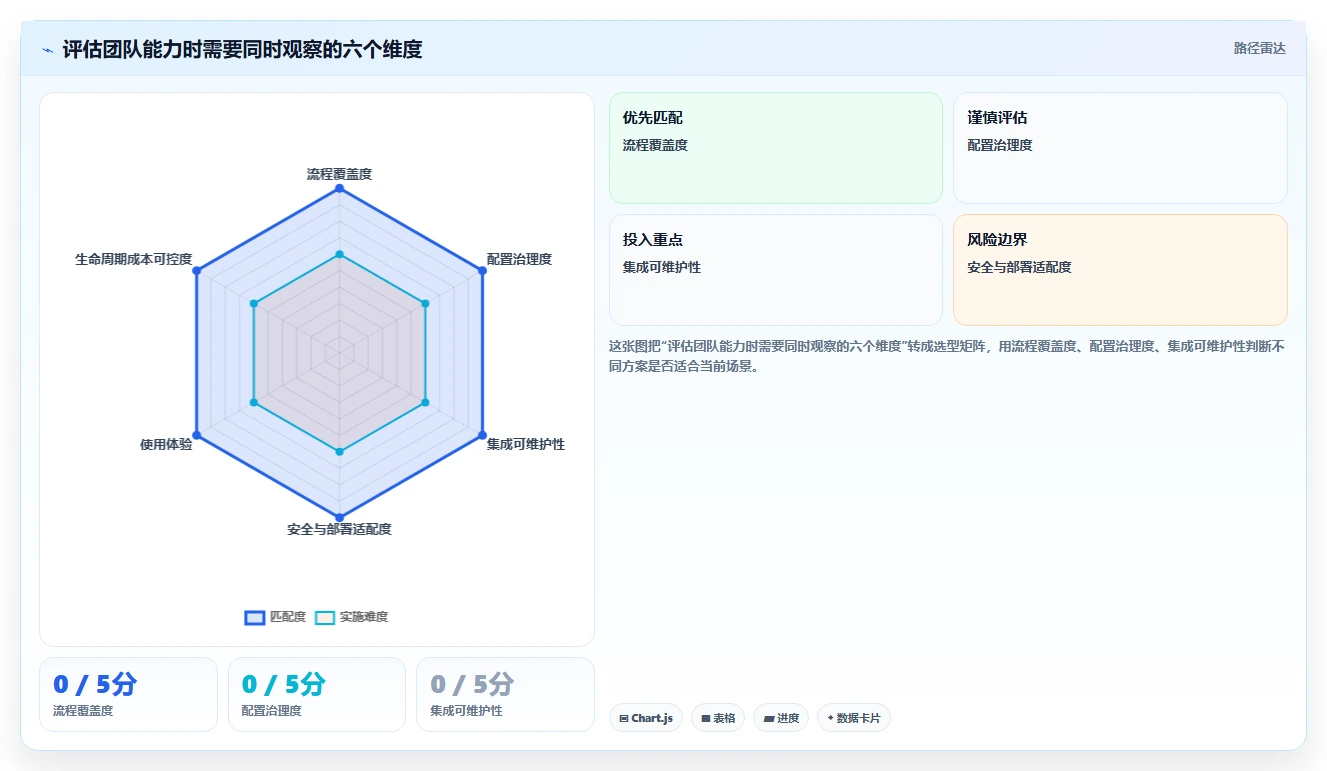Click 集成可维护性 text in 投入重点 card
This screenshot has height=771, width=1327.
[662, 267]
